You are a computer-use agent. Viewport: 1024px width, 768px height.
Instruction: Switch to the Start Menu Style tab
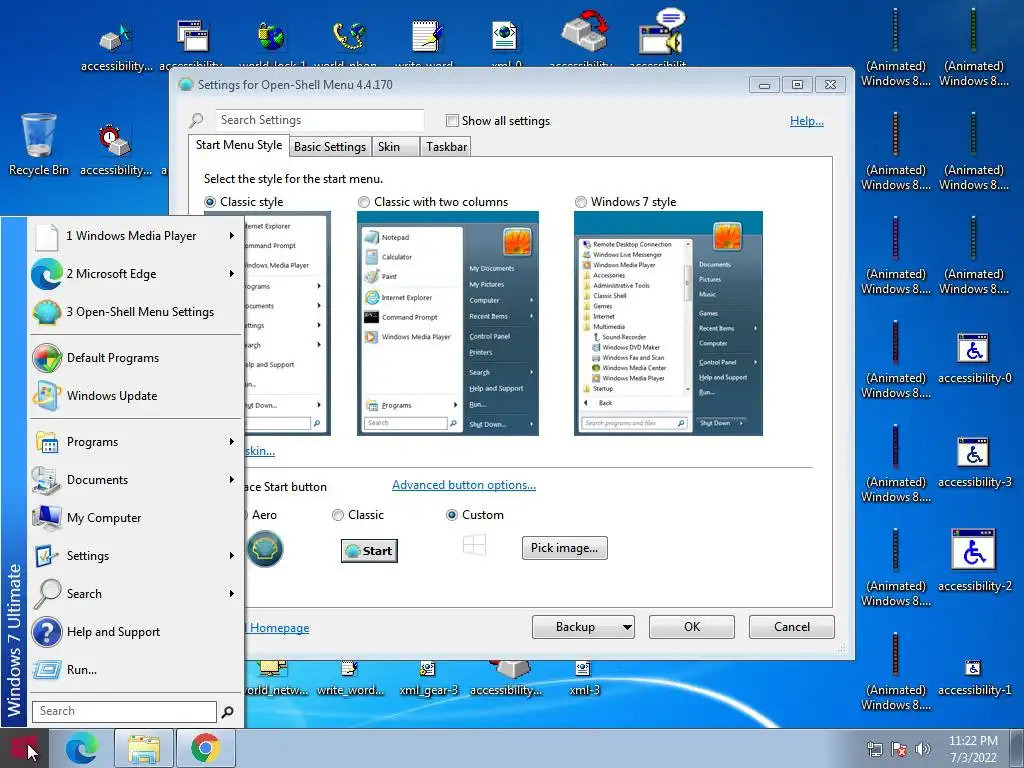[239, 145]
